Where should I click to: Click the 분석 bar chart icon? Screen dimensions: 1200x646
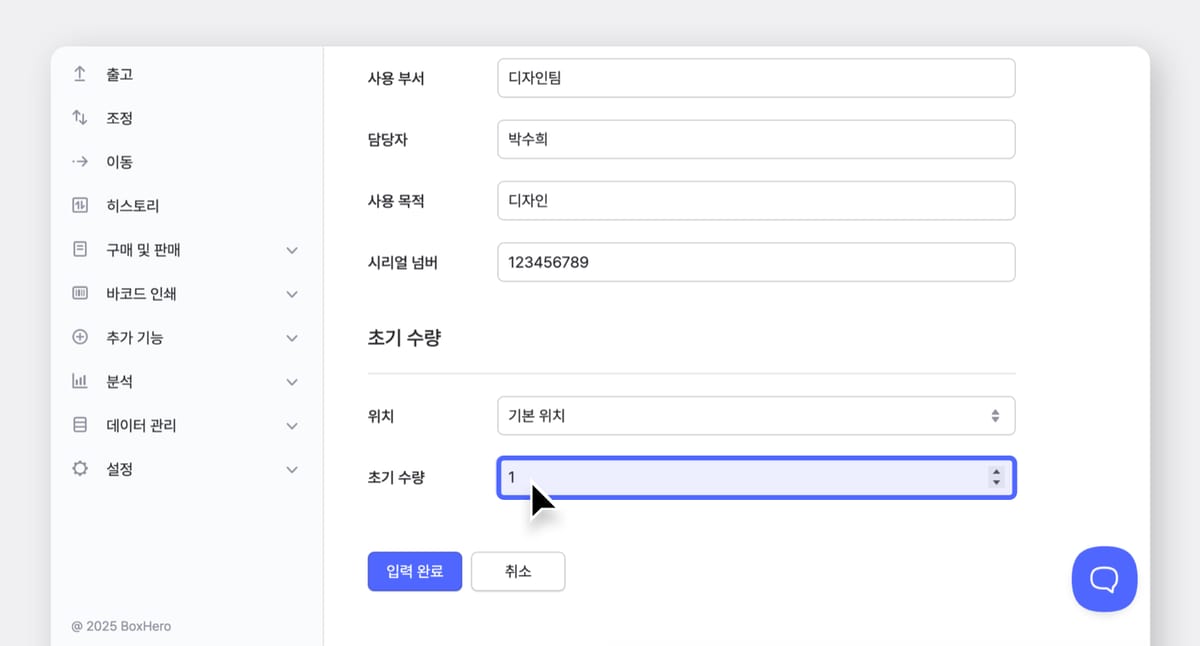79,381
